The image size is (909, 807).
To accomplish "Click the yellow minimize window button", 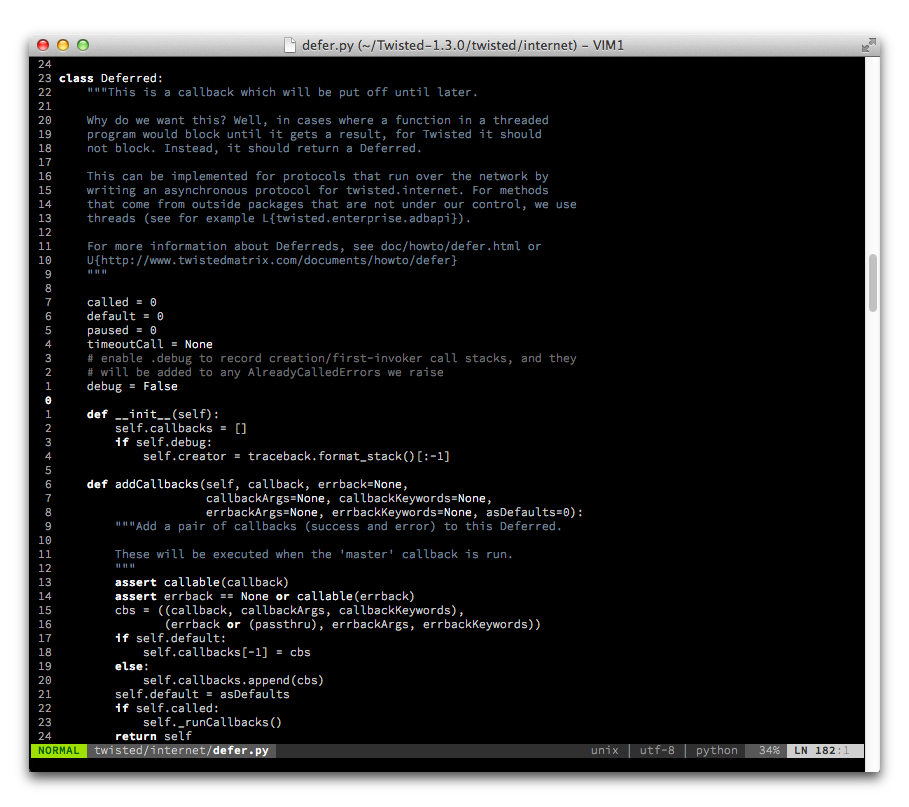I will (x=63, y=45).
